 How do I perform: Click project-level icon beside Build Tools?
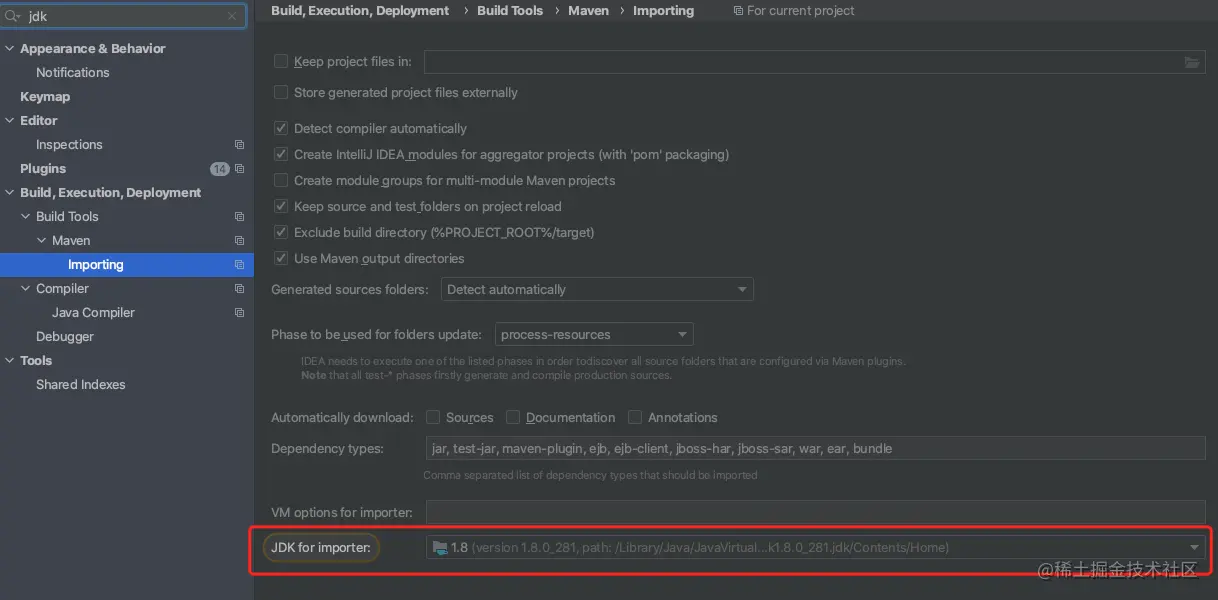(x=239, y=217)
